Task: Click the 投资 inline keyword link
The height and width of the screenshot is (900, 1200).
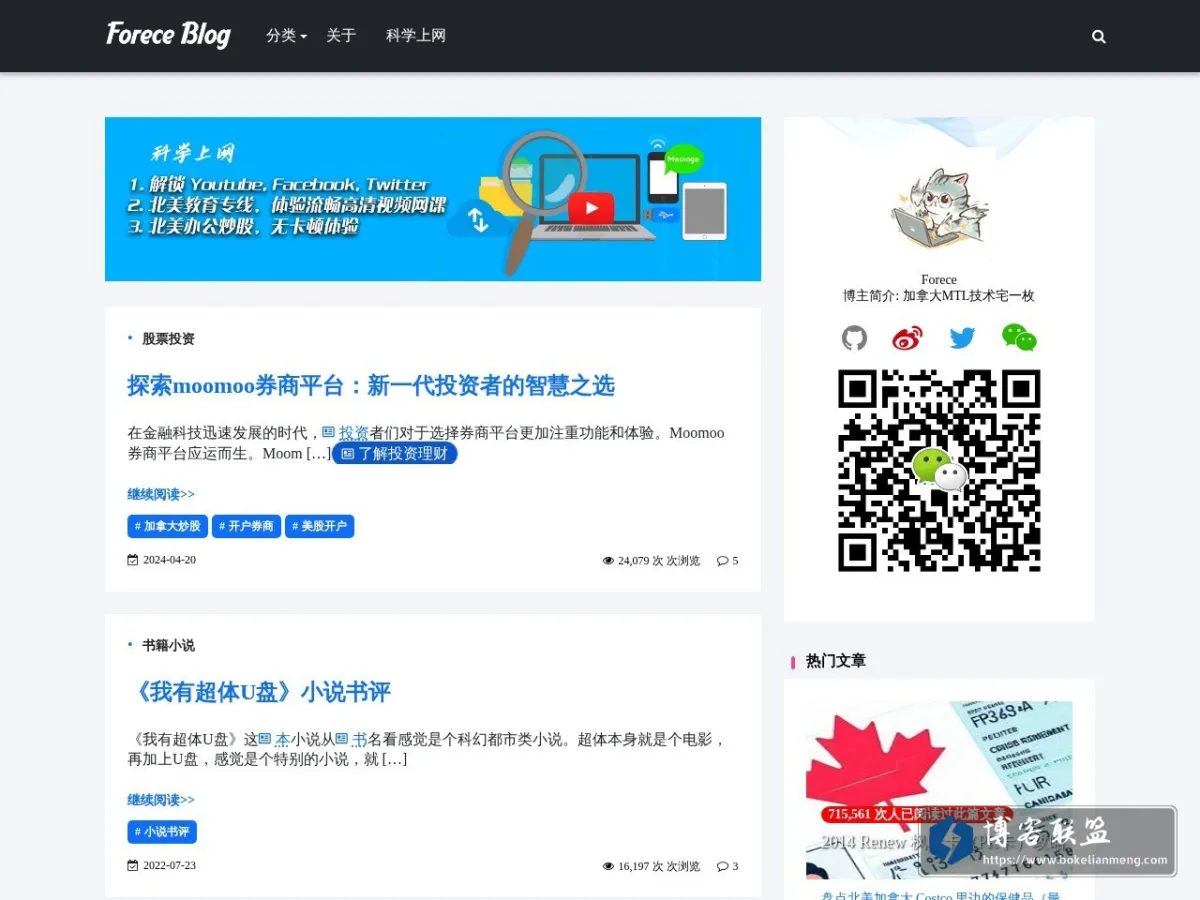Action: [x=354, y=433]
